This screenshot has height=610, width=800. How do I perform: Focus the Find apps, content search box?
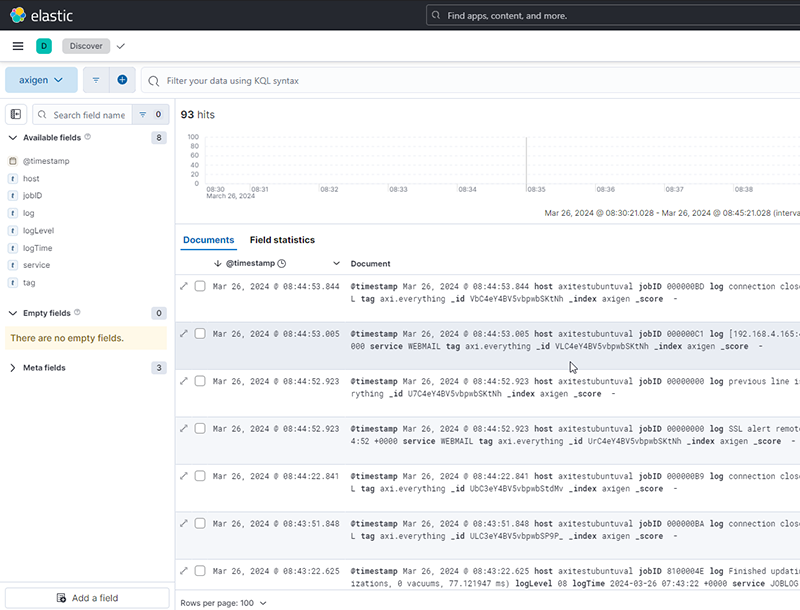point(612,15)
